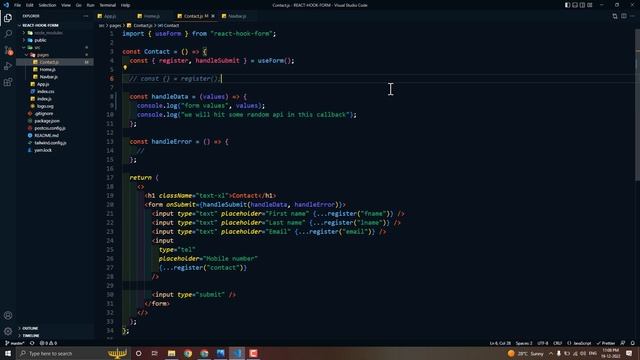This screenshot has height=360, width=640.
Task: Open editor More Actions ellipsis
Action: point(633,16)
